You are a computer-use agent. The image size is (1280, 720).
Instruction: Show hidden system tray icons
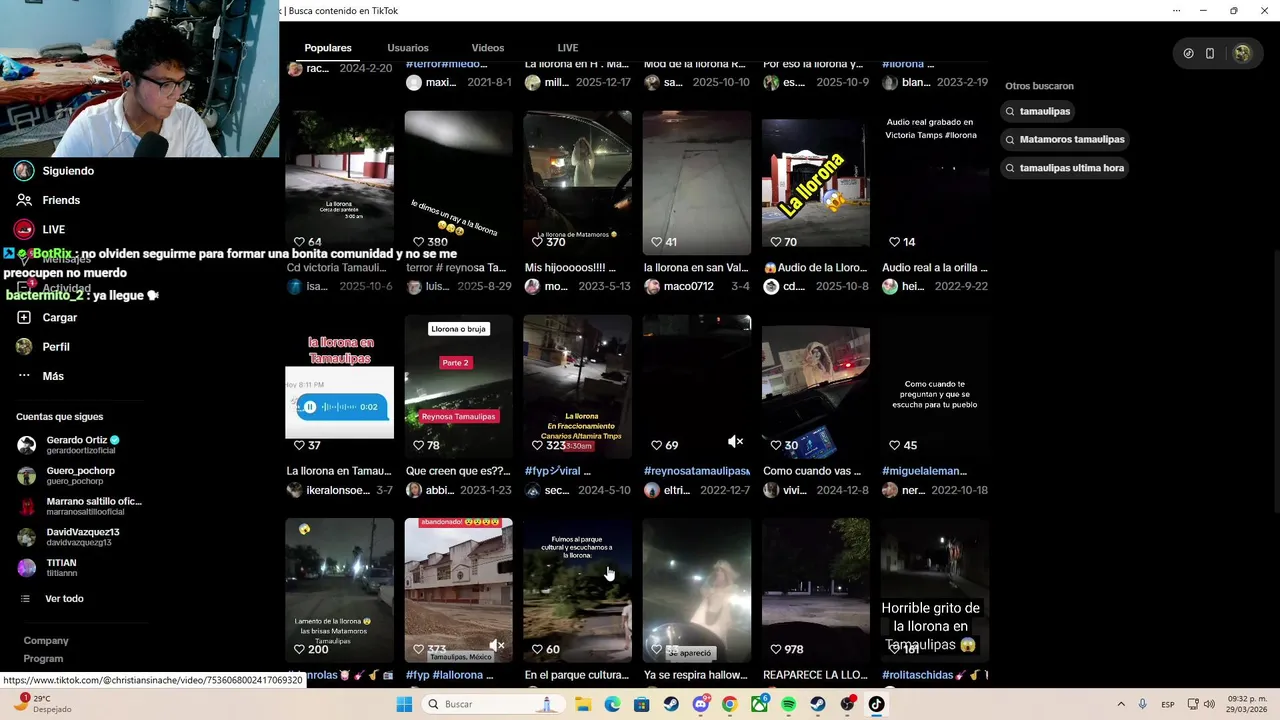pyautogui.click(x=1122, y=704)
